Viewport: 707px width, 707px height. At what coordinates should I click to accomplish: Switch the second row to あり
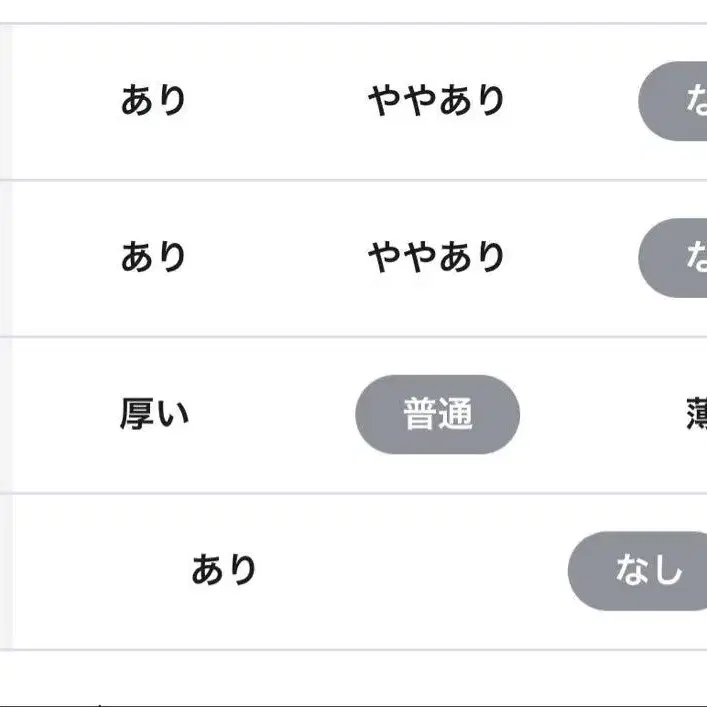153,258
